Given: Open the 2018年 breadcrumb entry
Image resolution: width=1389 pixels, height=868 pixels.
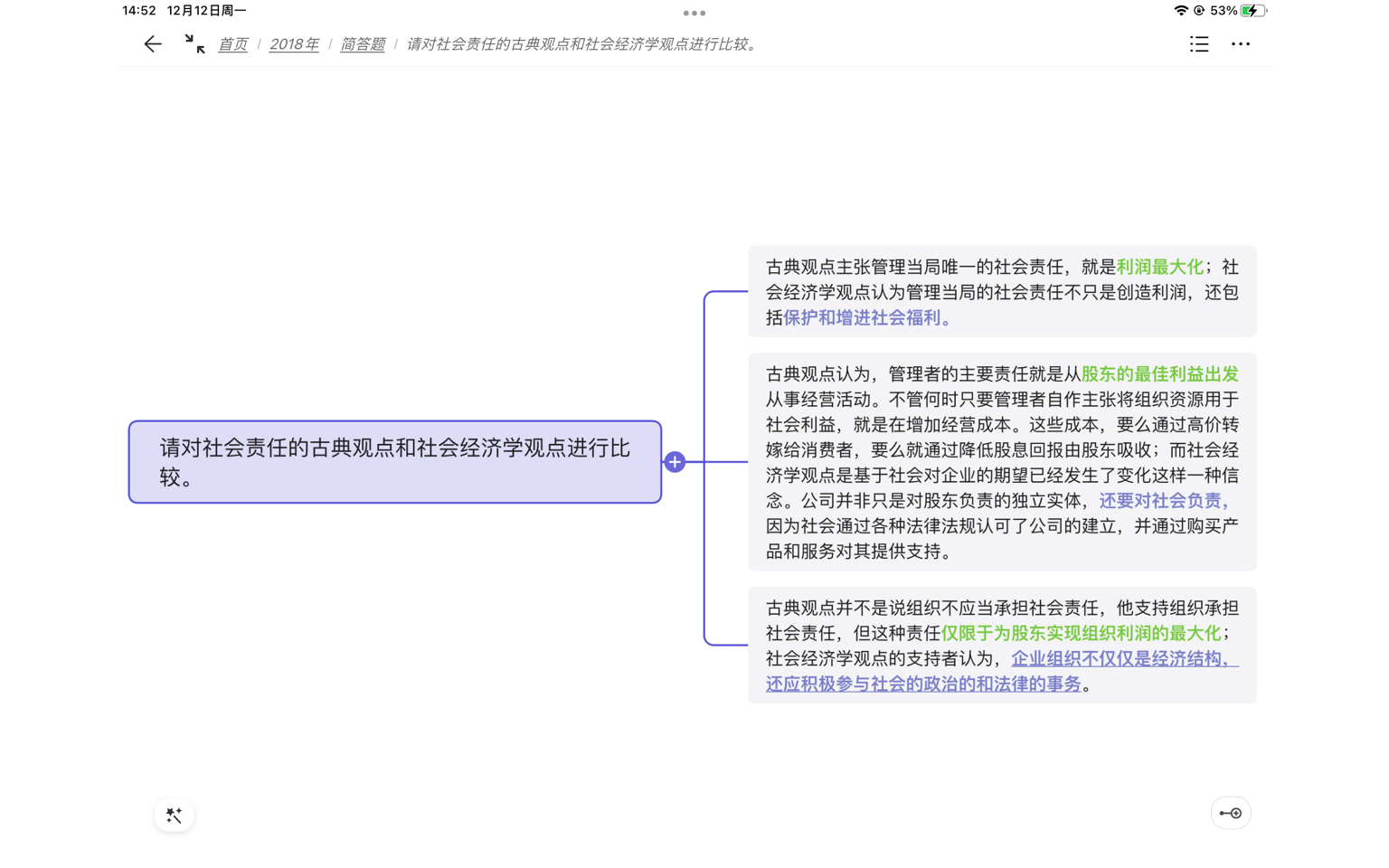Looking at the screenshot, I should [294, 43].
